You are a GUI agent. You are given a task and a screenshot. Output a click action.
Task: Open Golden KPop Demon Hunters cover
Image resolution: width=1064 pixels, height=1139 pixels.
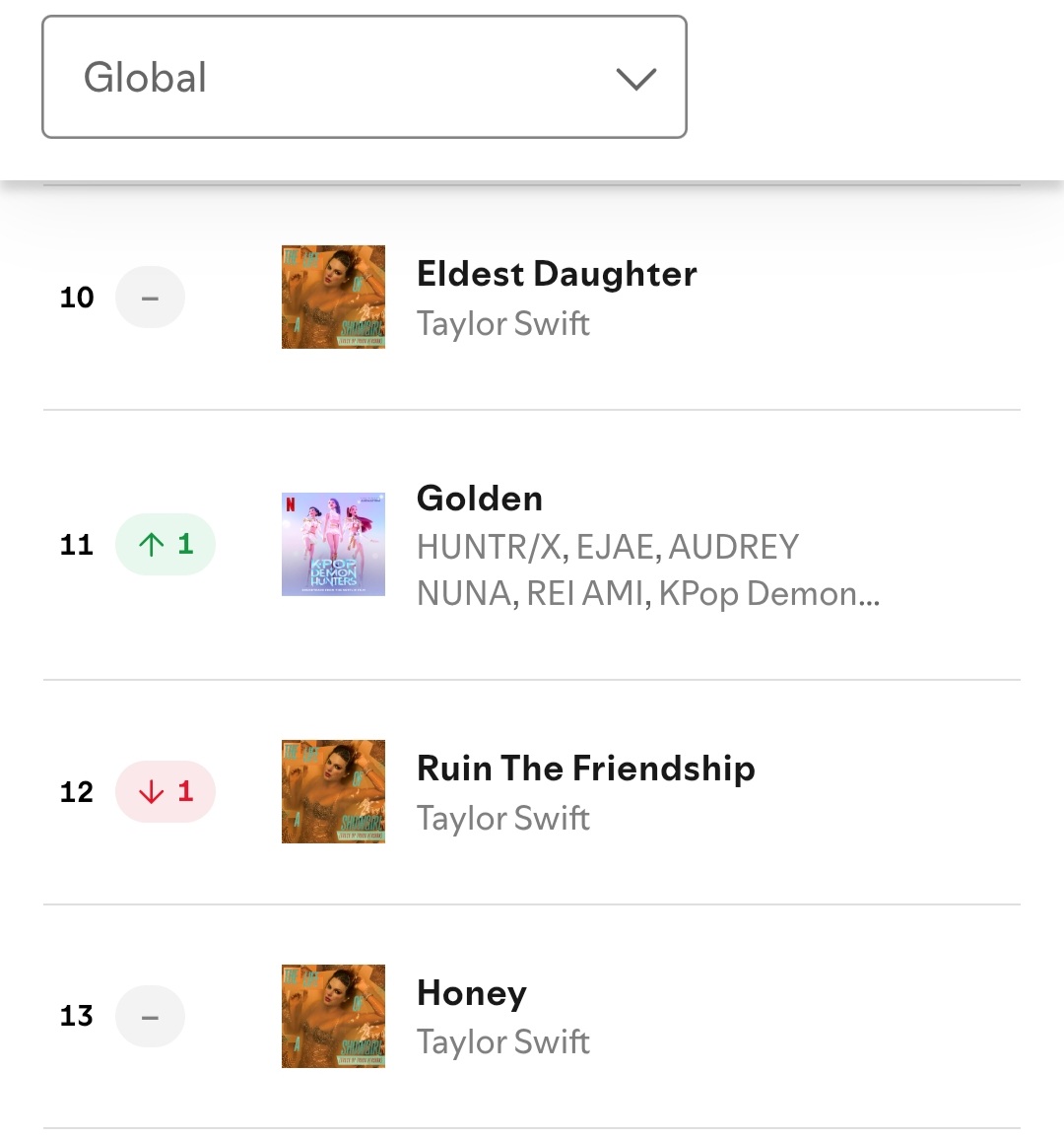[333, 544]
